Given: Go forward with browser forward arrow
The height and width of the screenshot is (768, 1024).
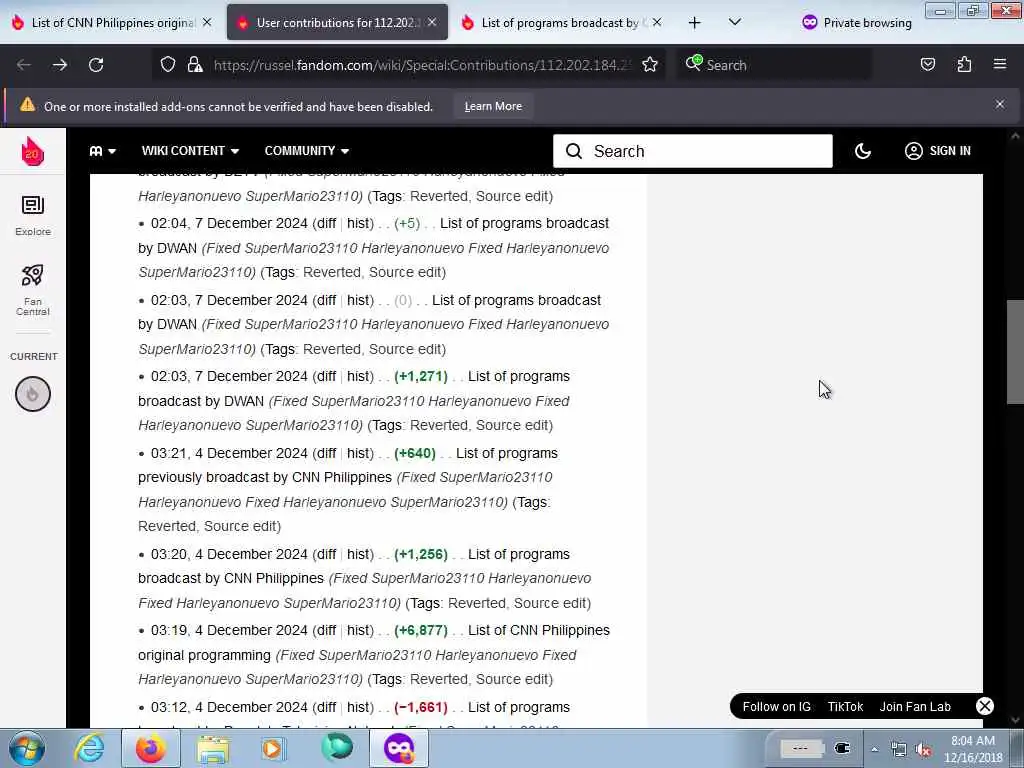Looking at the screenshot, I should point(60,65).
